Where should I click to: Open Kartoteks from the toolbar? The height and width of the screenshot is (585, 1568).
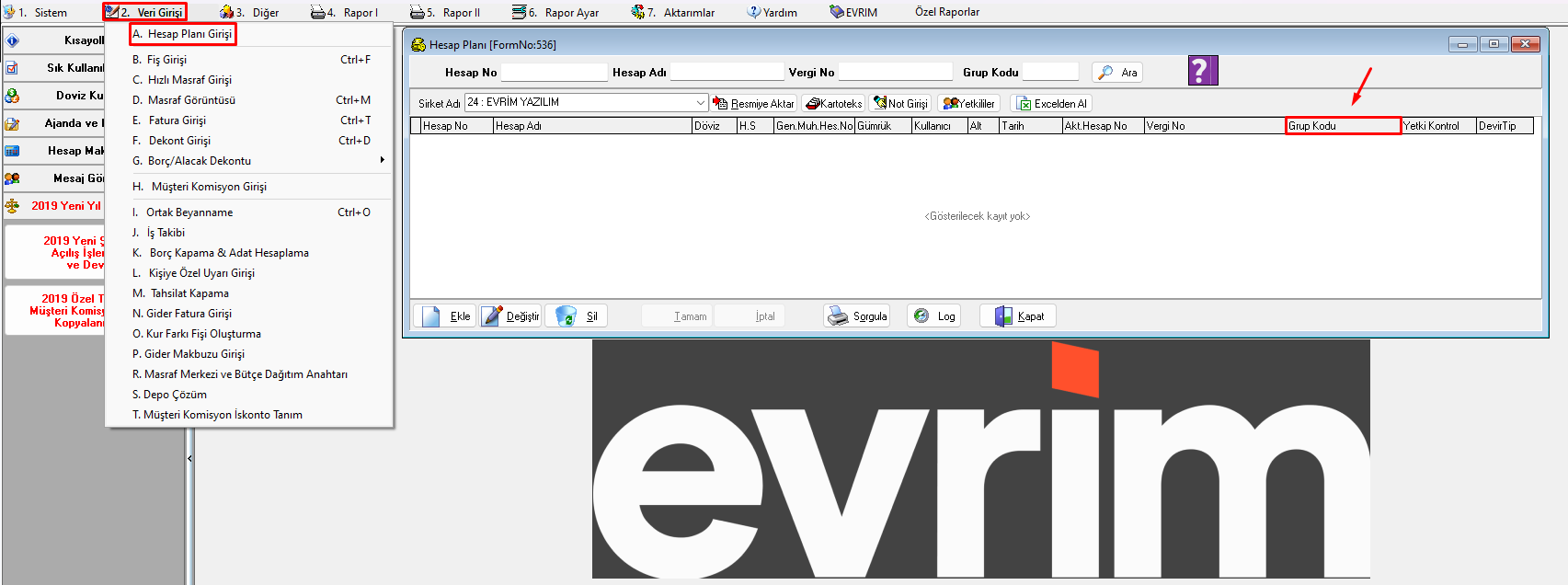tap(834, 104)
